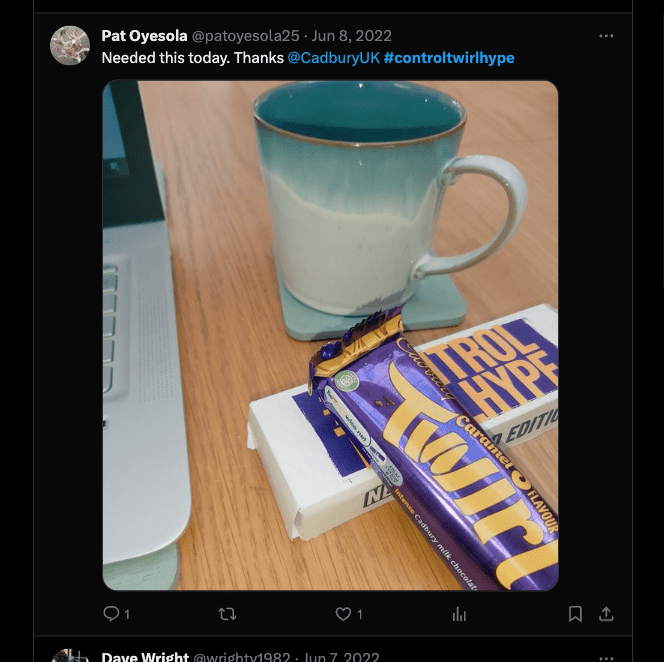Repost Pat Oyesola's Twirl tweet
664x662 pixels.
pyautogui.click(x=227, y=613)
